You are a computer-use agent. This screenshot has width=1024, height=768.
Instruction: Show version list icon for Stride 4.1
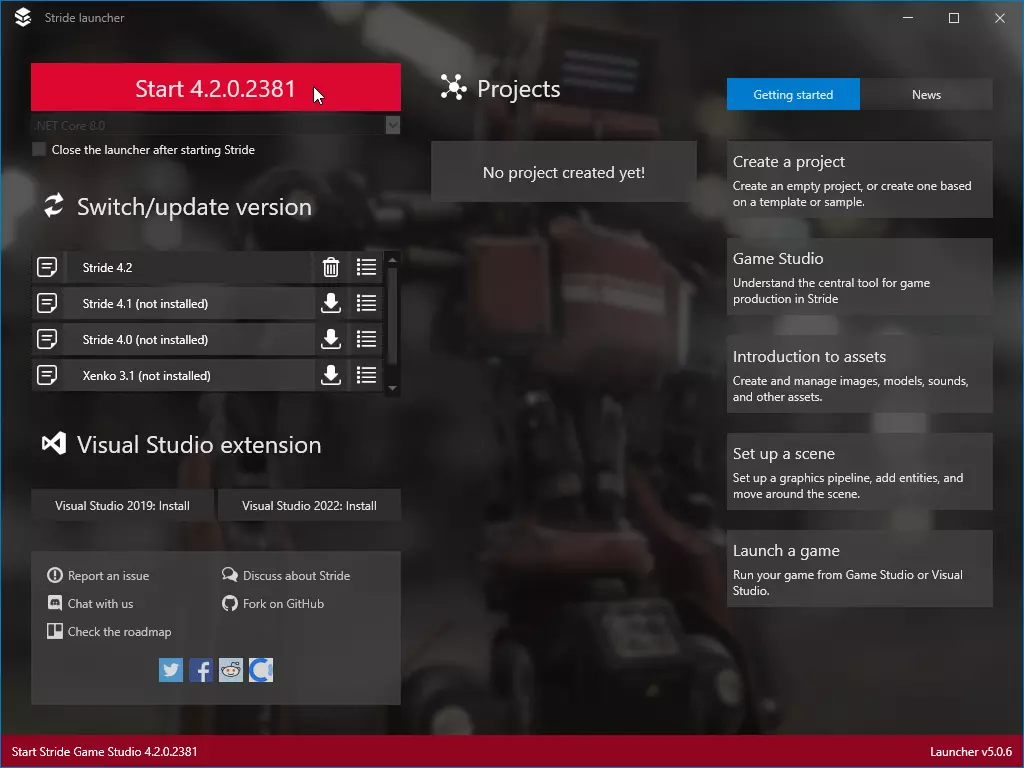coord(366,303)
